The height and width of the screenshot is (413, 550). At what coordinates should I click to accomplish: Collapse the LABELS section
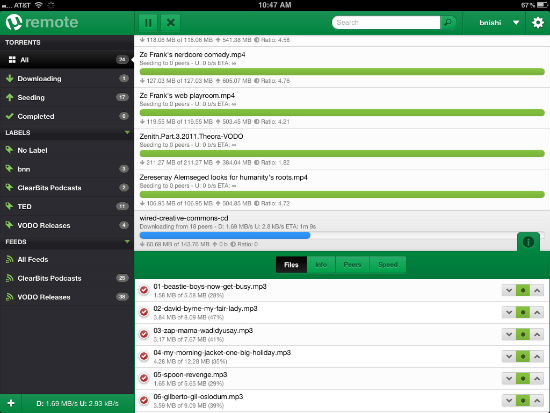click(x=127, y=132)
